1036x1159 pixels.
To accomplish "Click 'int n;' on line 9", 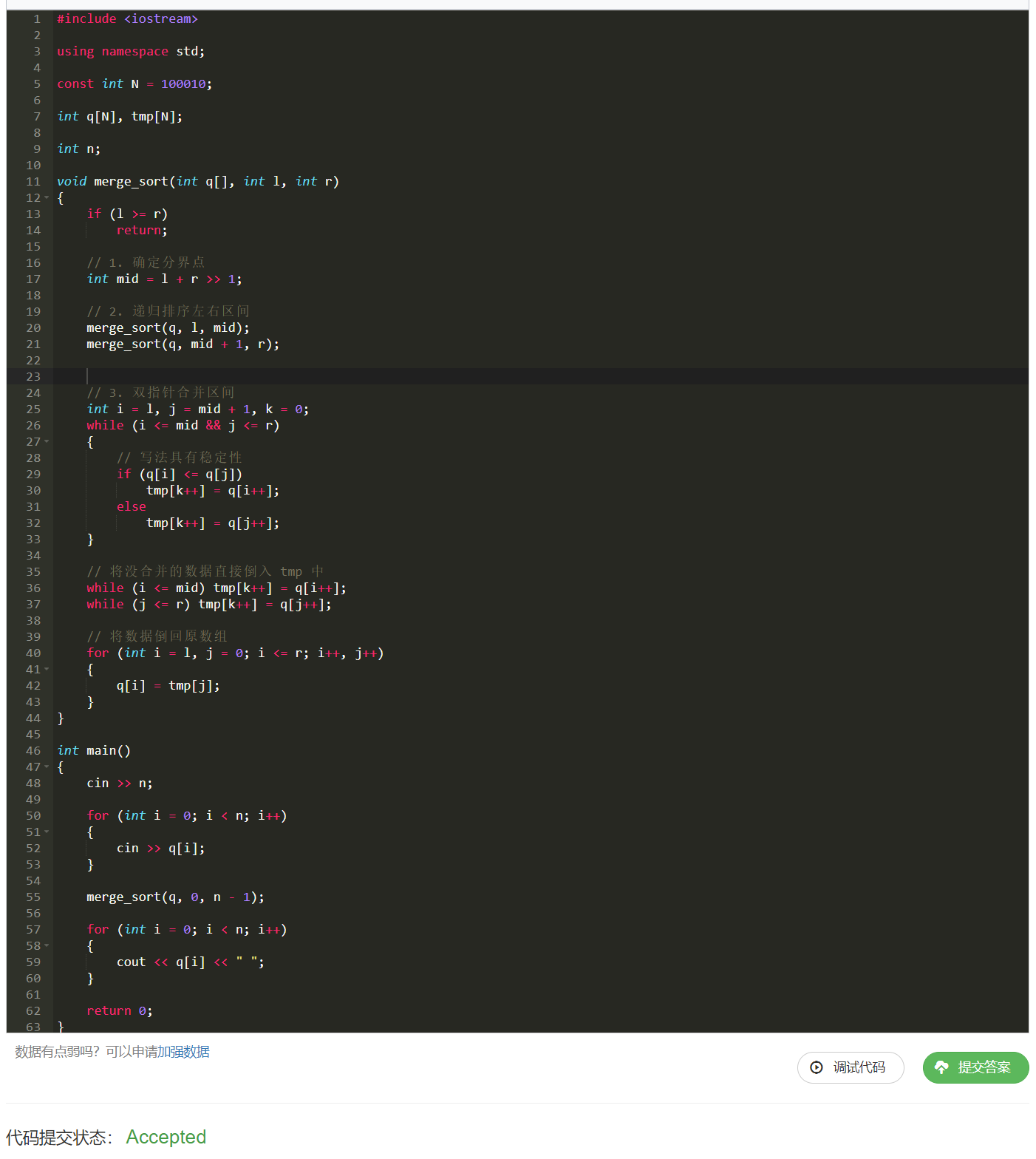I will 79,149.
